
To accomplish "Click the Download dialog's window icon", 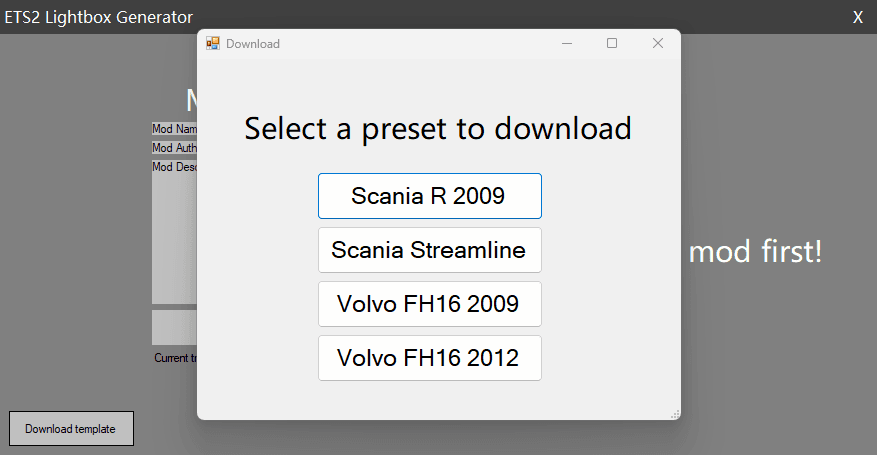I will [213, 44].
